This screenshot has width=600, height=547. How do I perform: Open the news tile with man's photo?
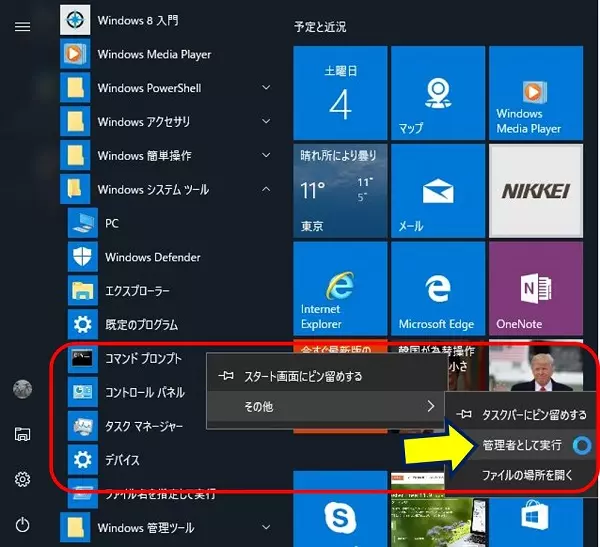(536, 365)
